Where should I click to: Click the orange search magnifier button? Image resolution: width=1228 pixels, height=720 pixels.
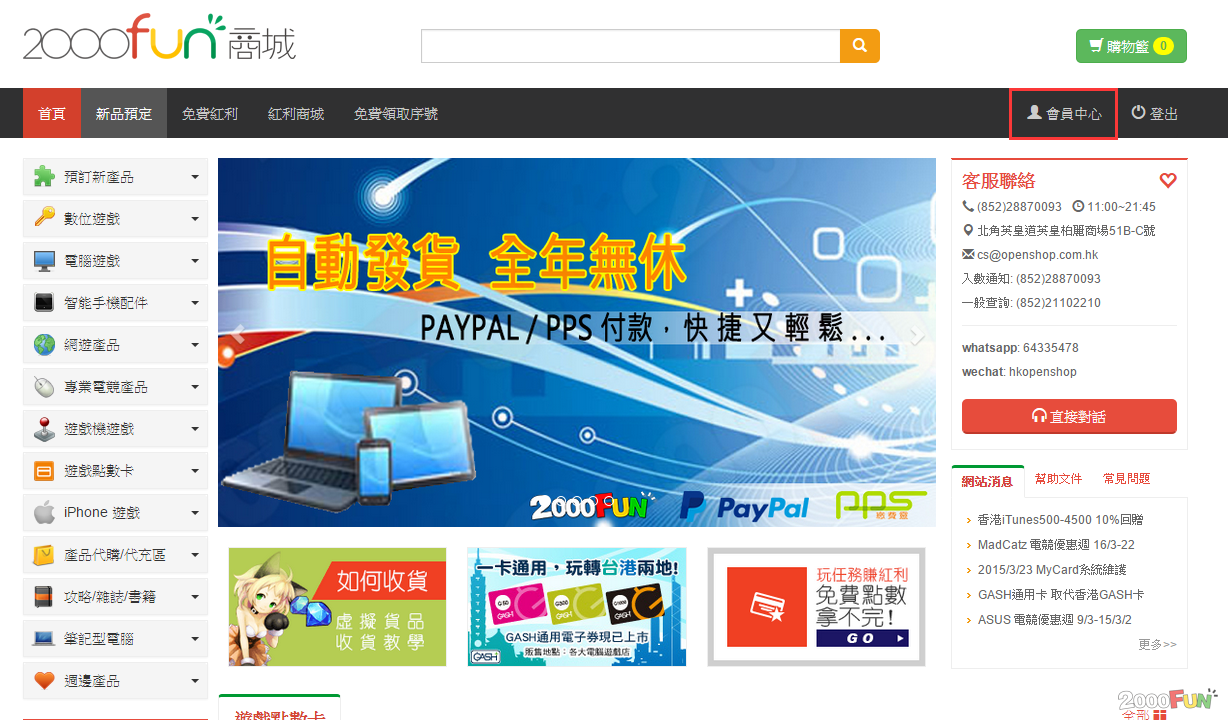click(860, 46)
